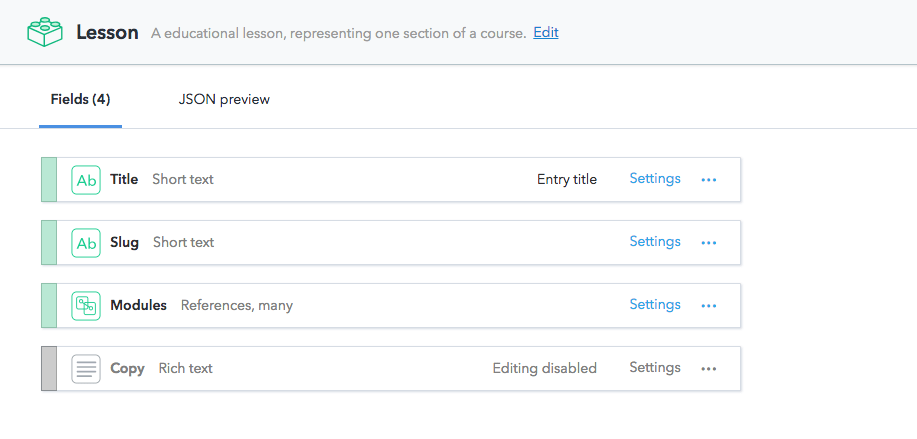Click the Lesson content type cube icon
Screen dimensions: 917x439
[45, 32]
